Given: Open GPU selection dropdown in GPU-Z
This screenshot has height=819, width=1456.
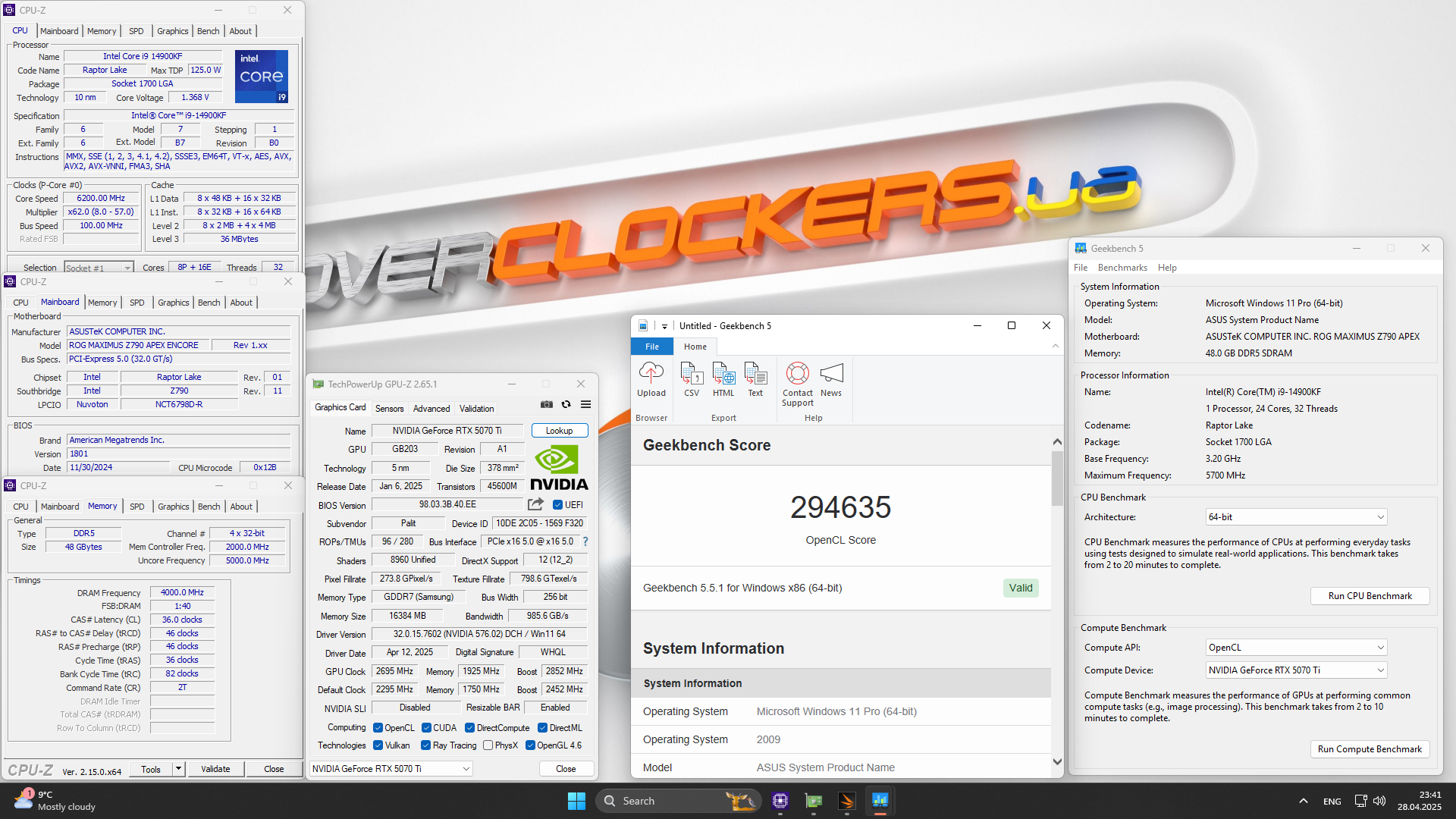Looking at the screenshot, I should (391, 769).
